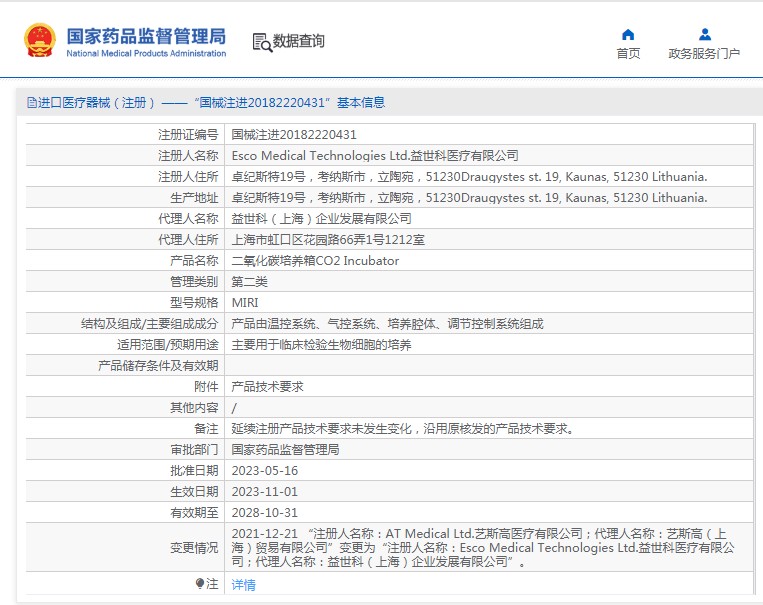Click the 国家药品监督管理局 site title
The image size is (763, 605).
[146, 36]
